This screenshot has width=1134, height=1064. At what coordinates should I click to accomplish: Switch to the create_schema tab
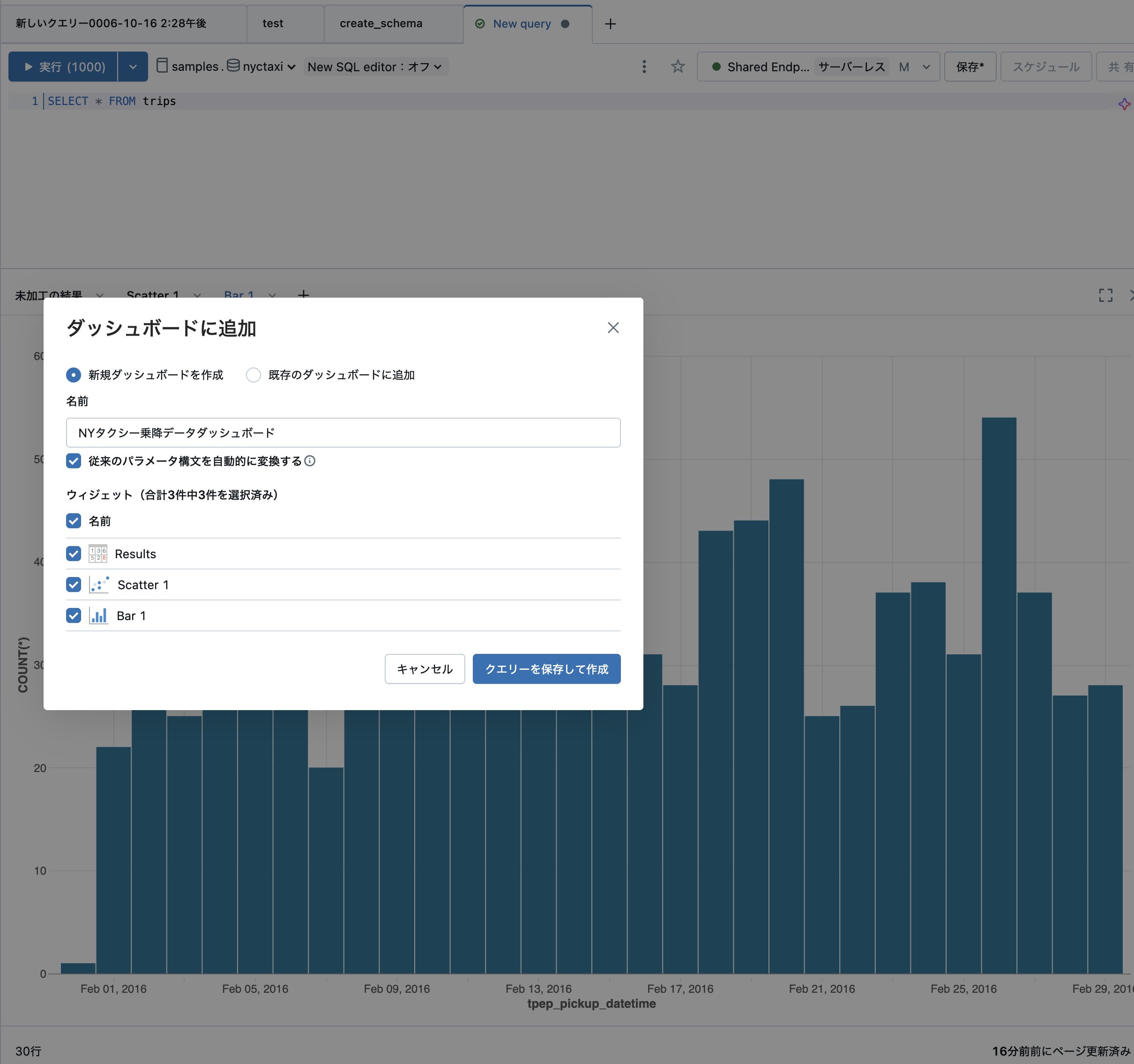[x=380, y=23]
